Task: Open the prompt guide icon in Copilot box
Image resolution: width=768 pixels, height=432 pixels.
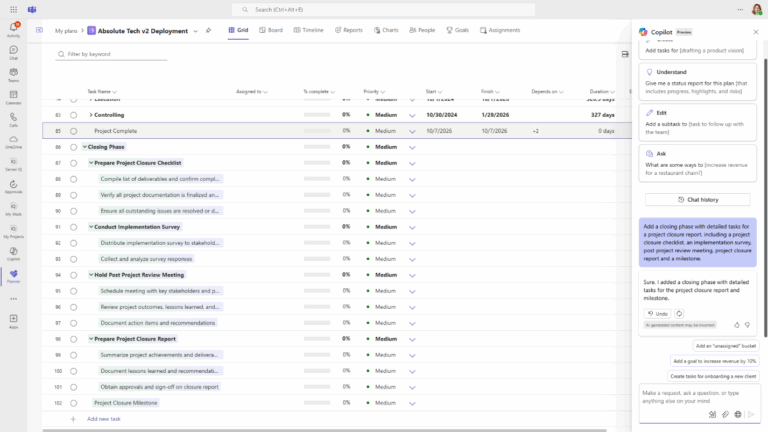Action: 712,414
